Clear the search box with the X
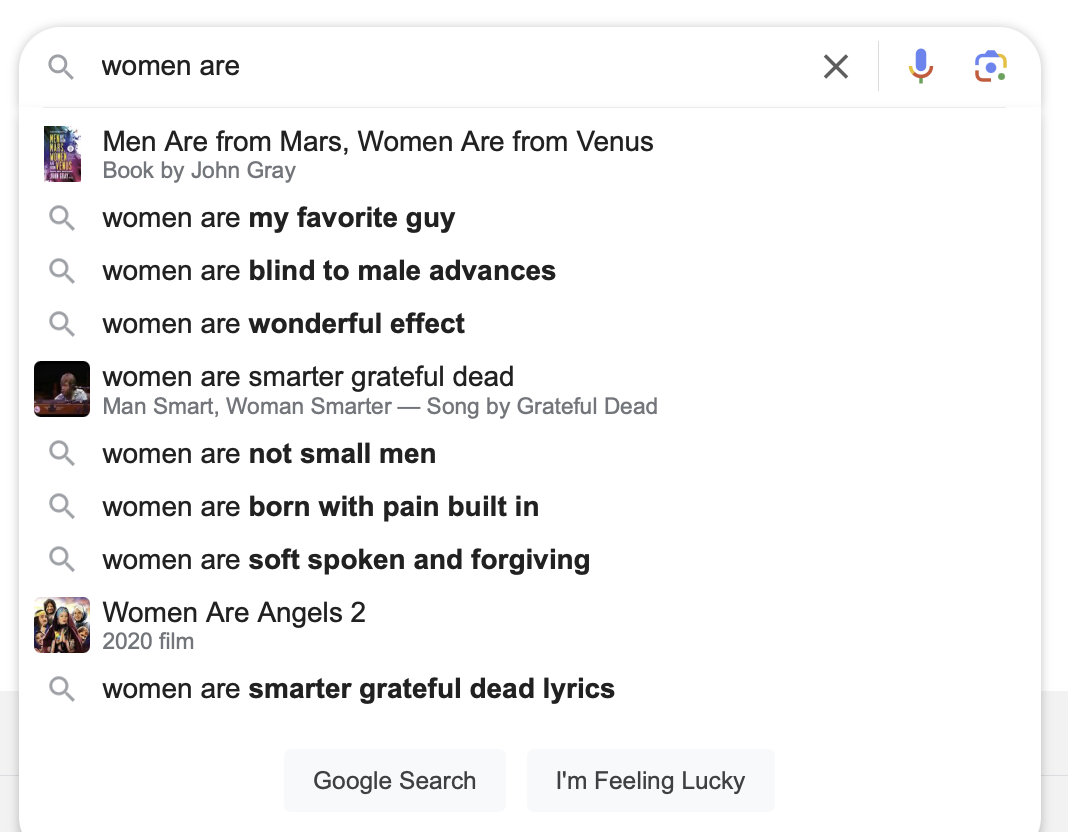Viewport: 1068px width, 832px height. 835,67
